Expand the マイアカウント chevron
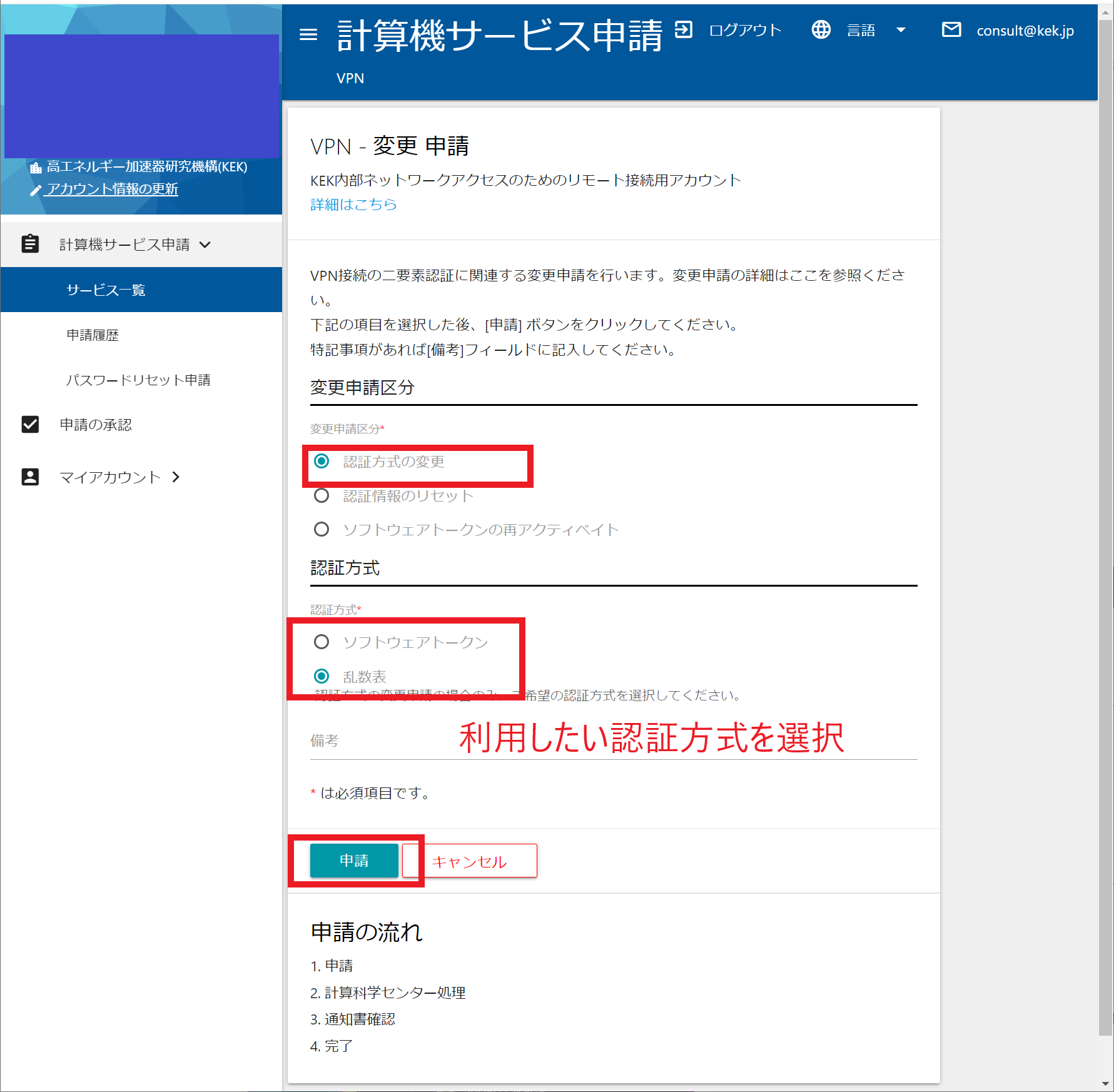The width and height of the screenshot is (1114, 1092). point(176,477)
